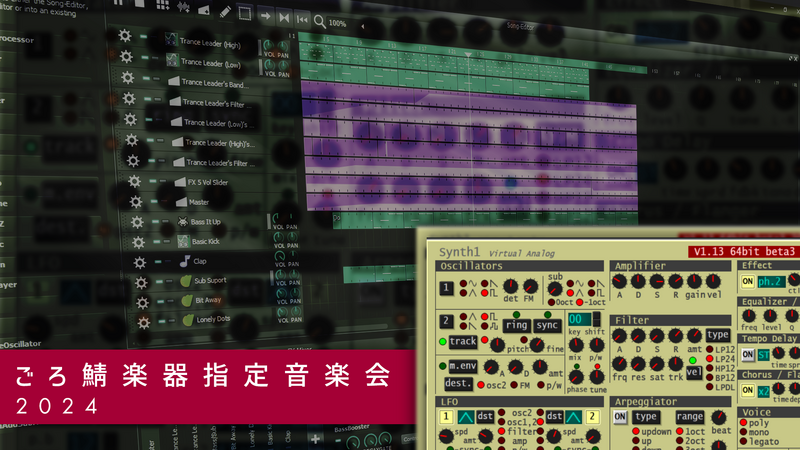
Task: Click the bowtie-shaped loop points icon
Action: pos(284,18)
